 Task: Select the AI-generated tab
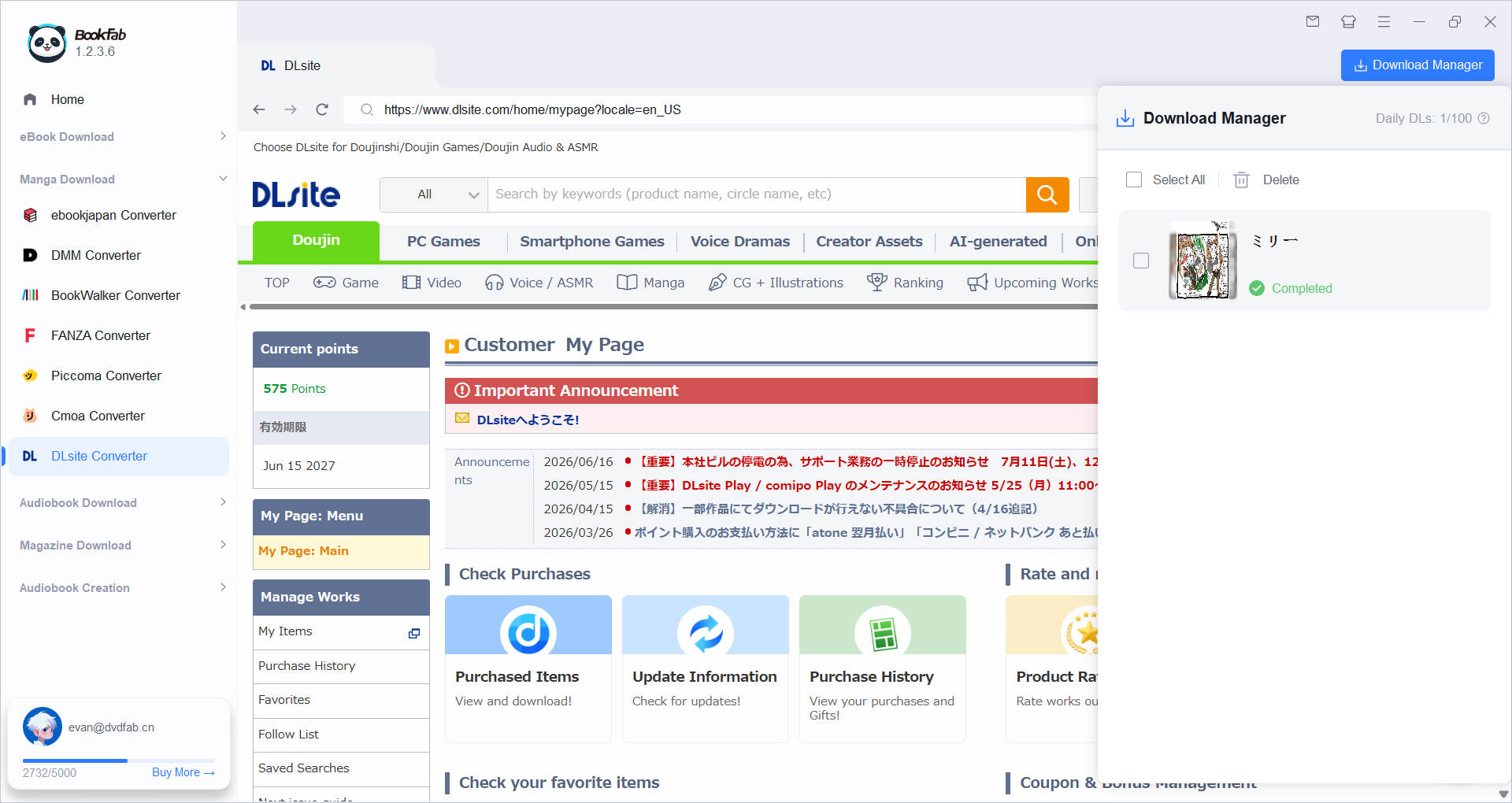[x=999, y=242]
